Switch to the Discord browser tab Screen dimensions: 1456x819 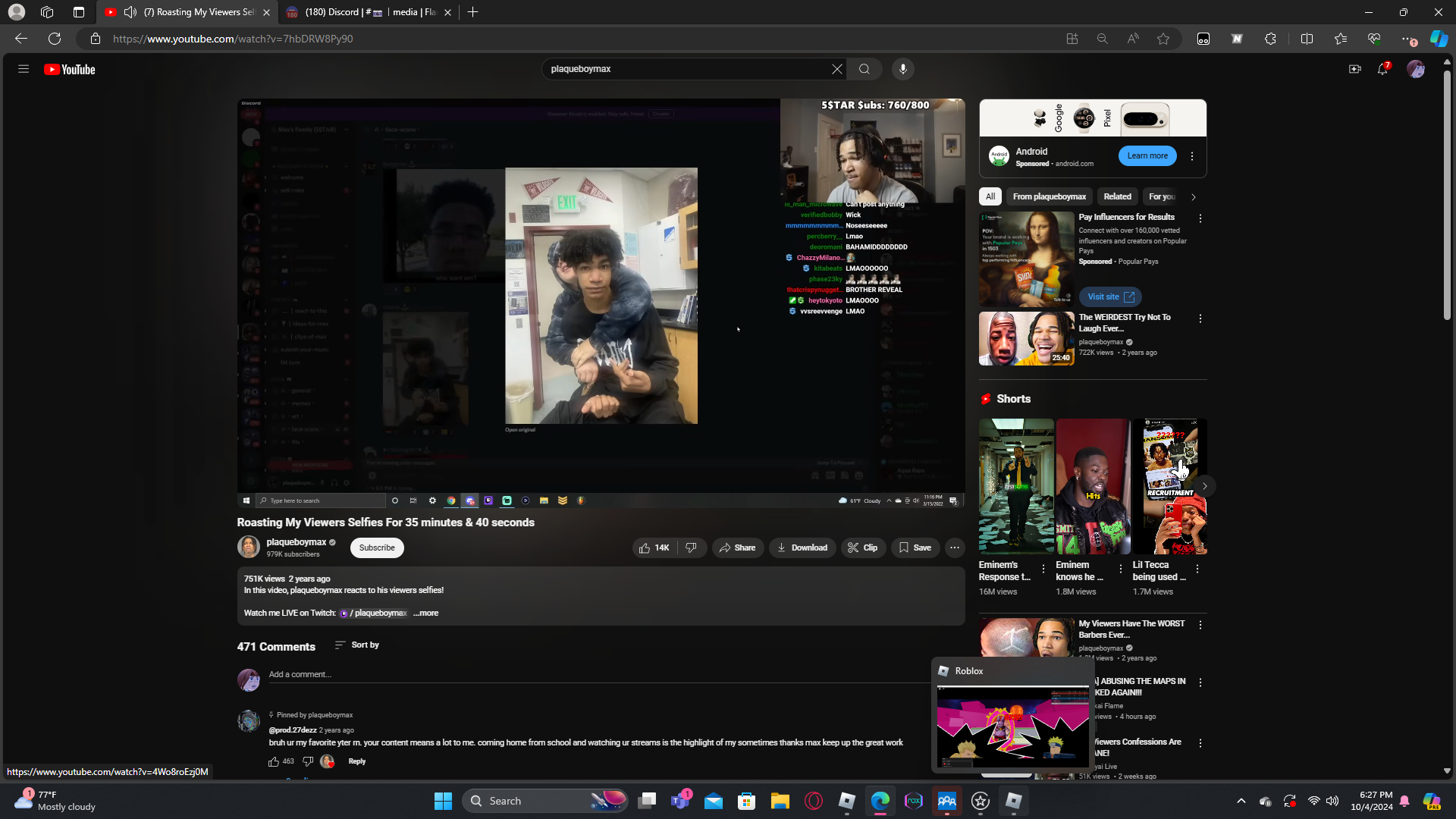coord(368,12)
